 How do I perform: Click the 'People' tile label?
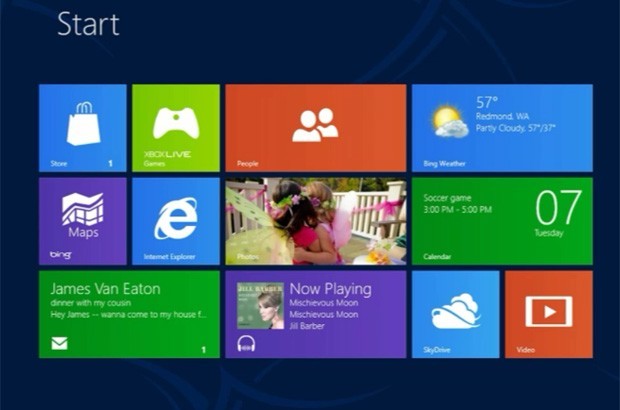pos(248,163)
